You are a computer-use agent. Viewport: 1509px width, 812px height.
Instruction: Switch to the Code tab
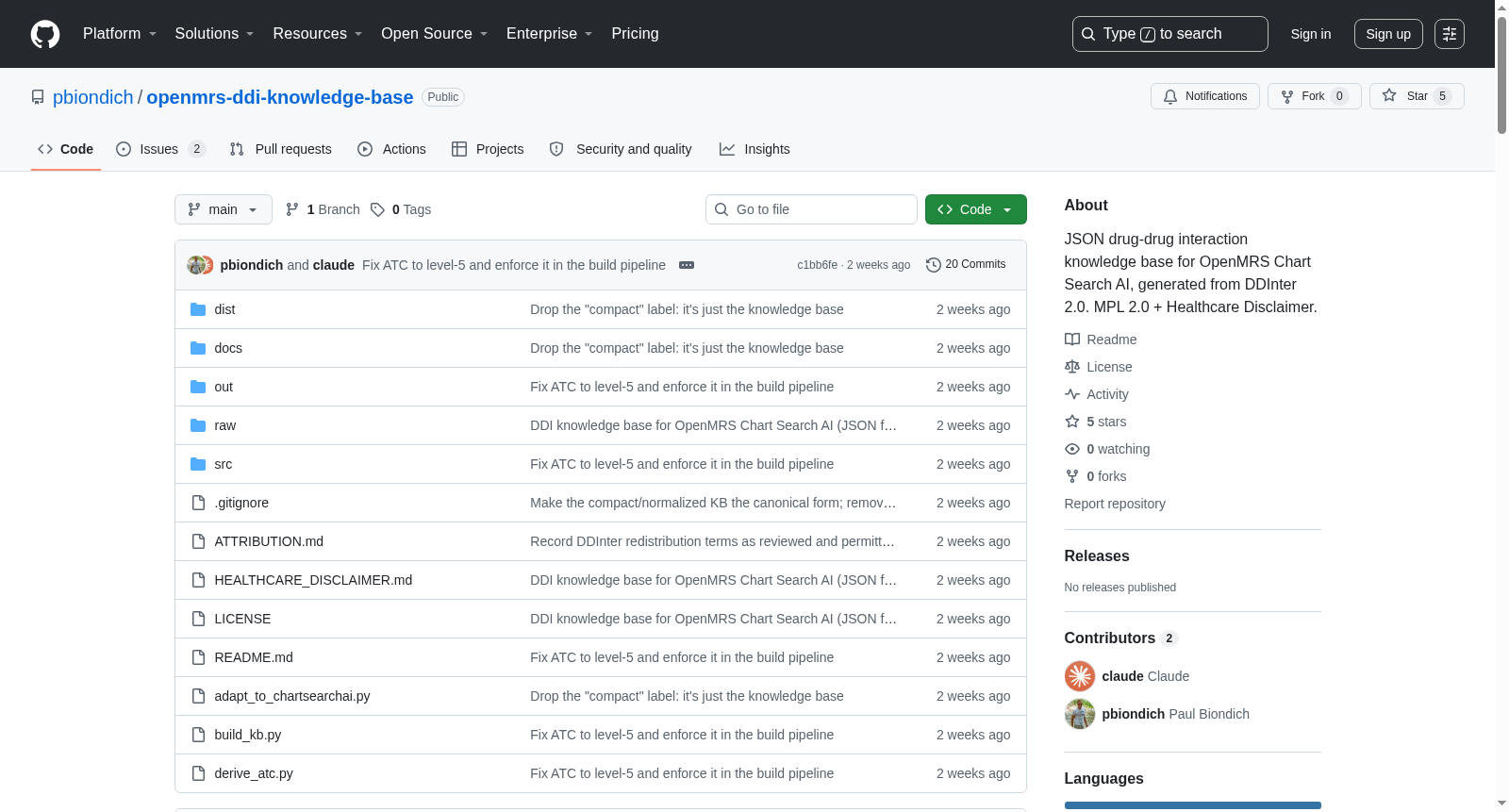tap(66, 149)
